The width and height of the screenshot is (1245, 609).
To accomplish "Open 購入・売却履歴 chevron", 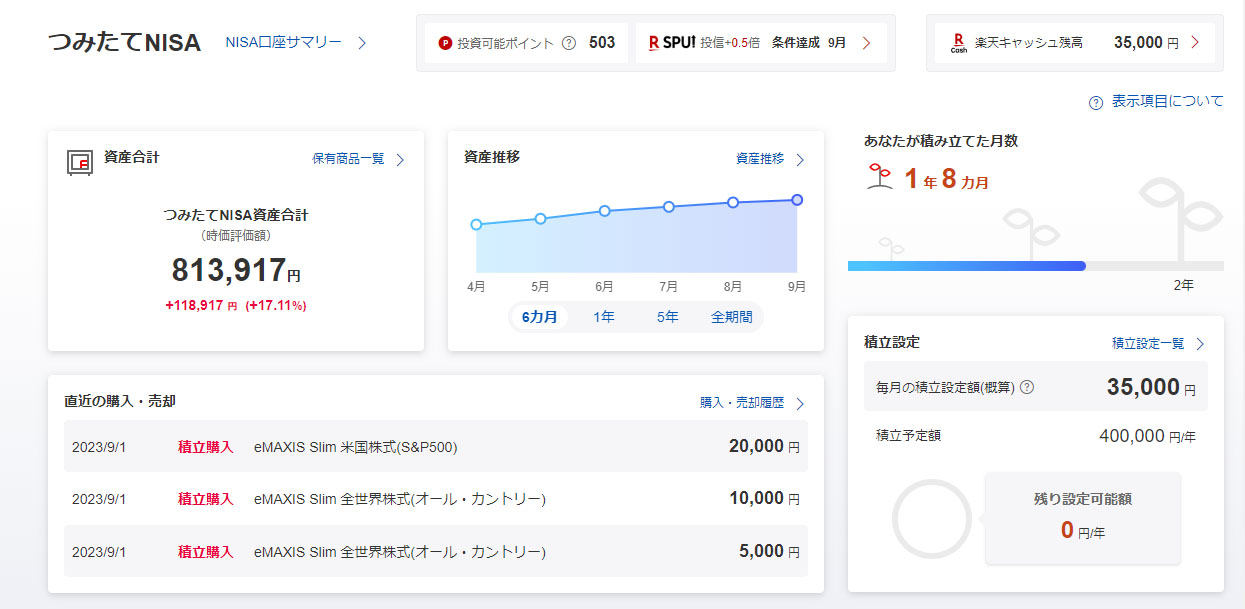I will coord(799,403).
